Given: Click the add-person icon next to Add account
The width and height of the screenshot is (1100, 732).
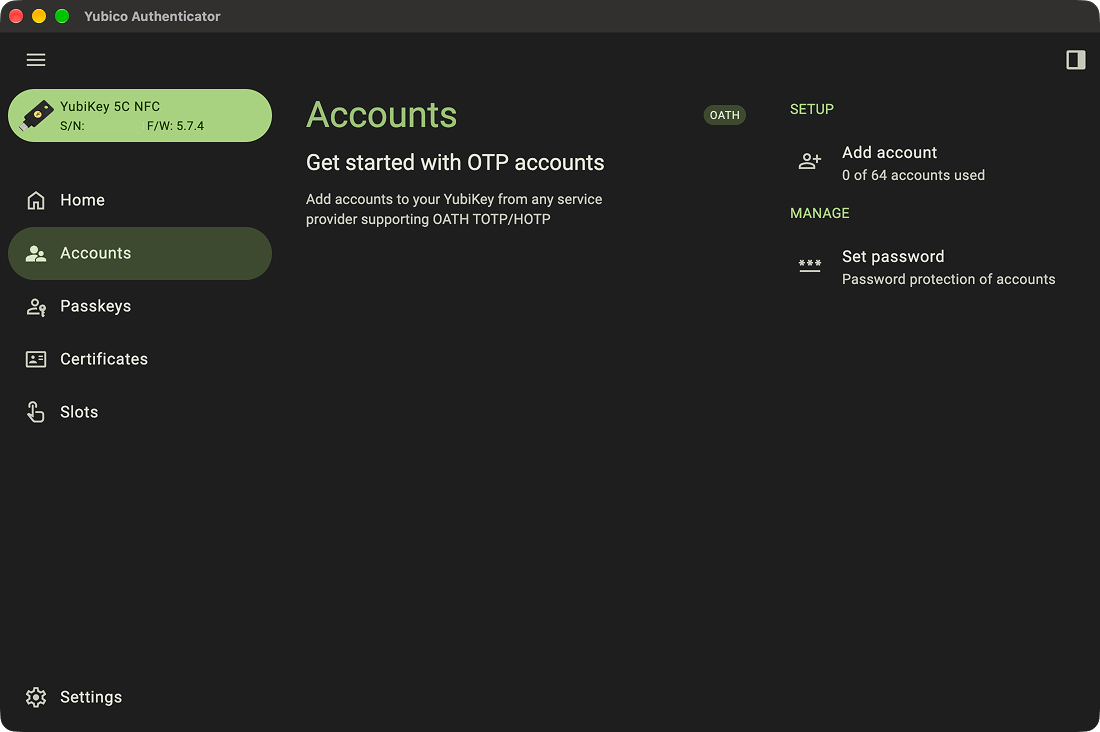Looking at the screenshot, I should [x=810, y=161].
